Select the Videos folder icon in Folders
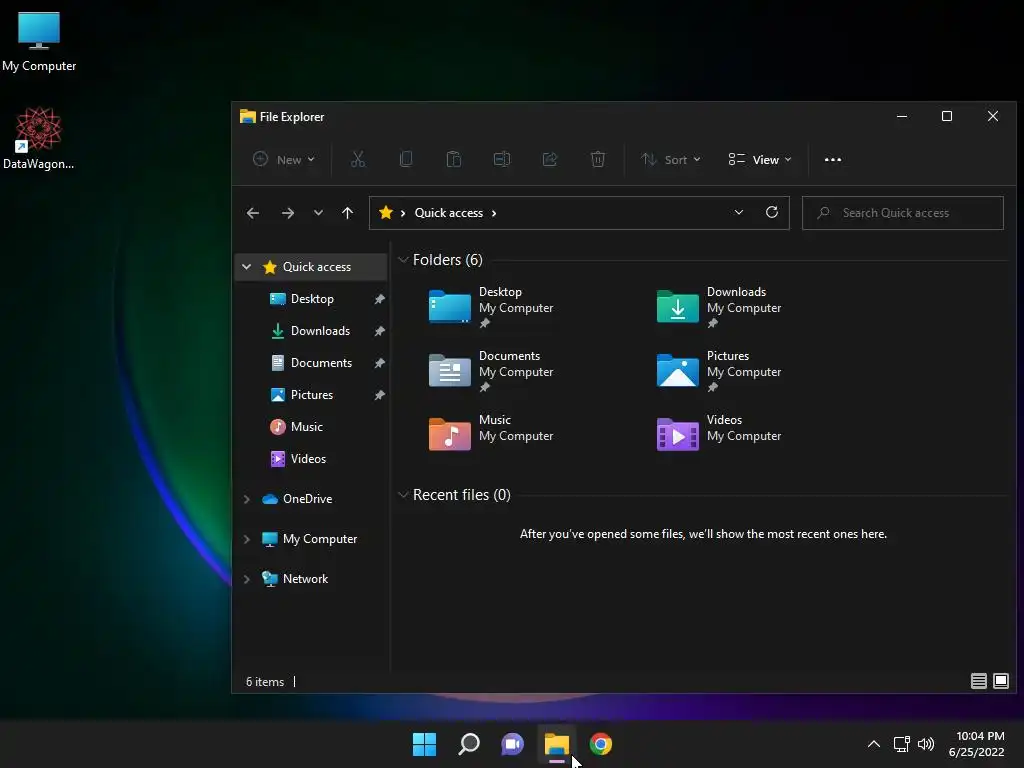Screen dimensions: 1024x768 tap(677, 434)
